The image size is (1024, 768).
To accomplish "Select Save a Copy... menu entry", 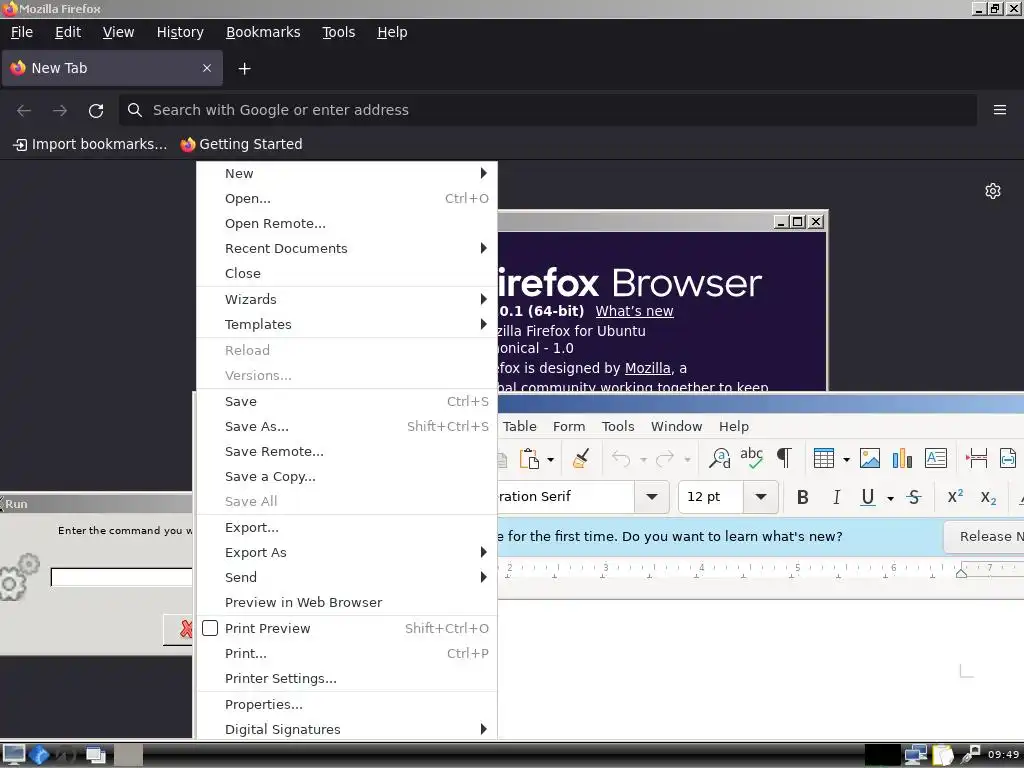I will [347, 477].
